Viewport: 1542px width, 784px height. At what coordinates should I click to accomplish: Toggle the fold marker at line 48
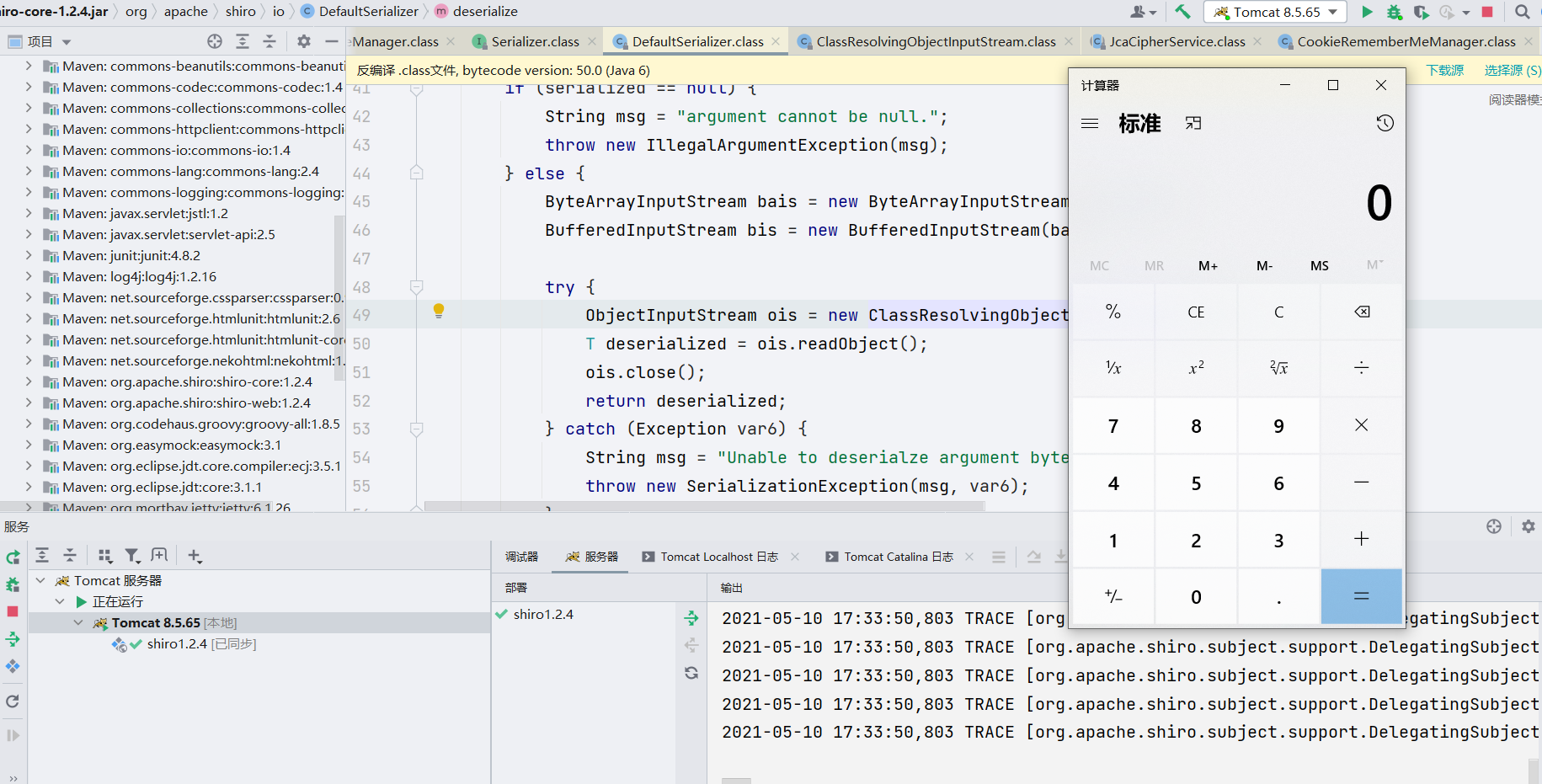[x=416, y=287]
